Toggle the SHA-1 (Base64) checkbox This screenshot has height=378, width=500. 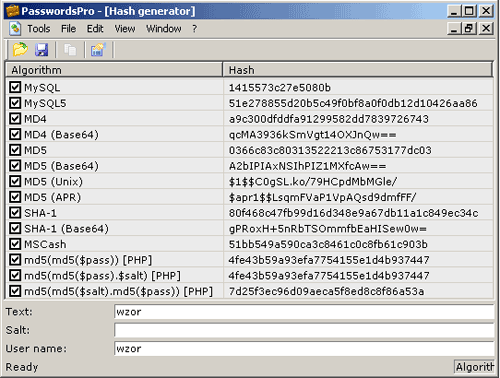point(15,228)
